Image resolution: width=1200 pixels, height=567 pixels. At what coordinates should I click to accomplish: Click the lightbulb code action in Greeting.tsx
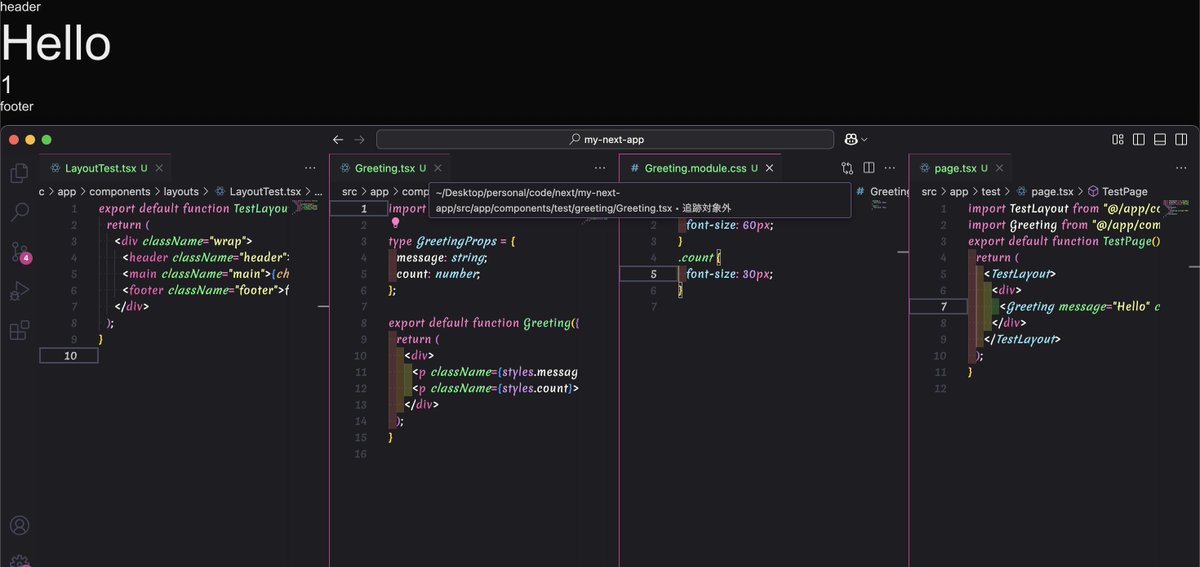[395, 224]
